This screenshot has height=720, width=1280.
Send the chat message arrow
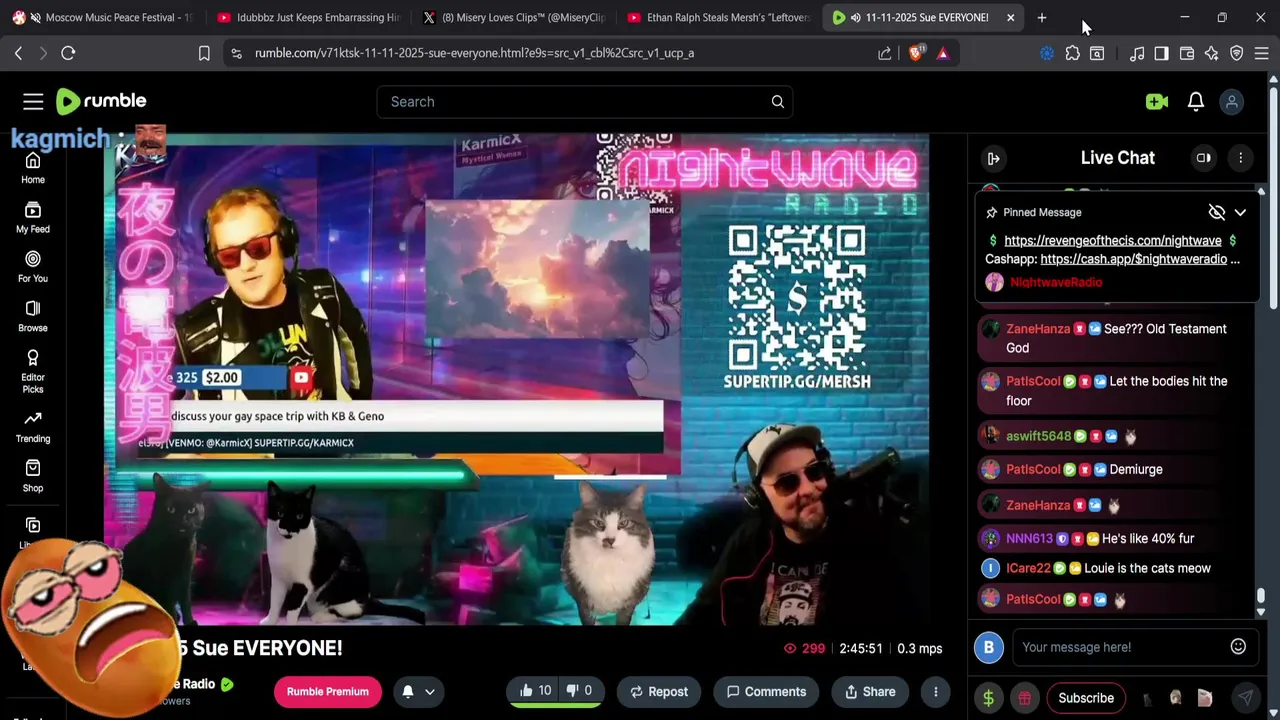[x=1244, y=698]
